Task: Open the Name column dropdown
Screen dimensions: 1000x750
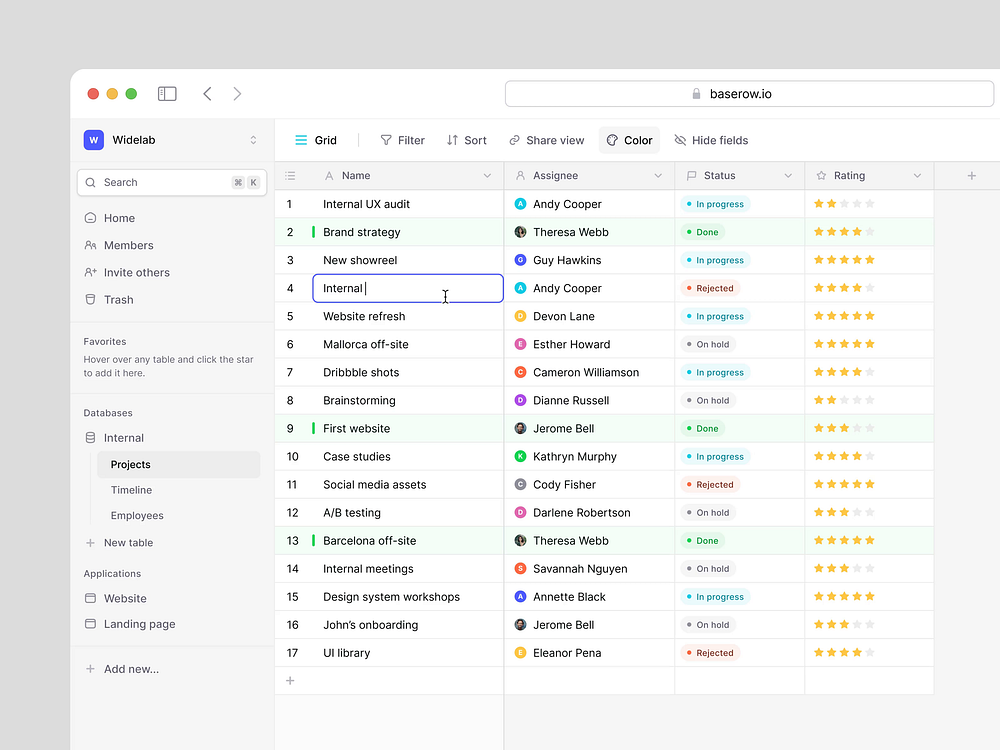Action: point(489,175)
